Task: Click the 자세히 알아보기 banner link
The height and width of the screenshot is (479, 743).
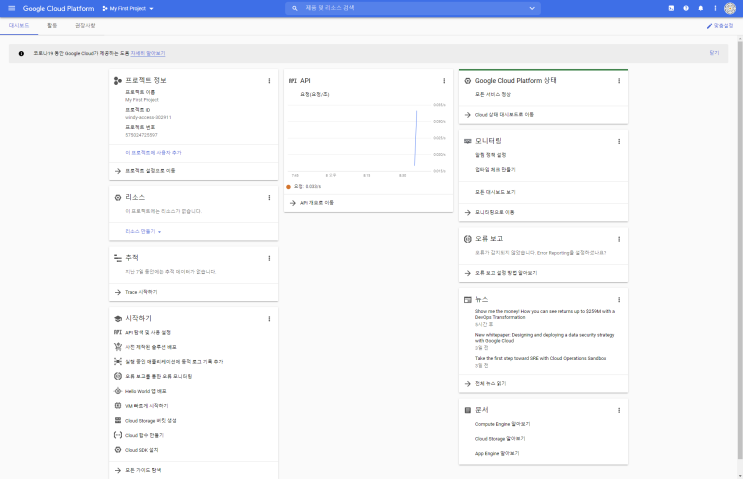Action: pyautogui.click(x=148, y=54)
